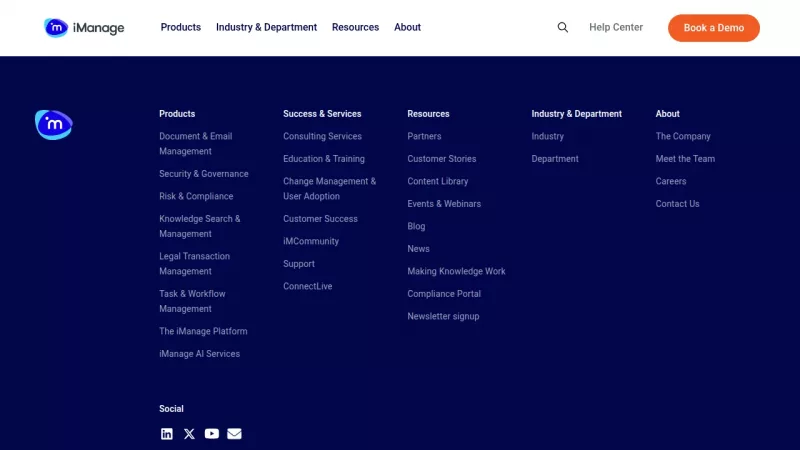Open the Department footer link
This screenshot has height=450, width=800.
point(555,159)
